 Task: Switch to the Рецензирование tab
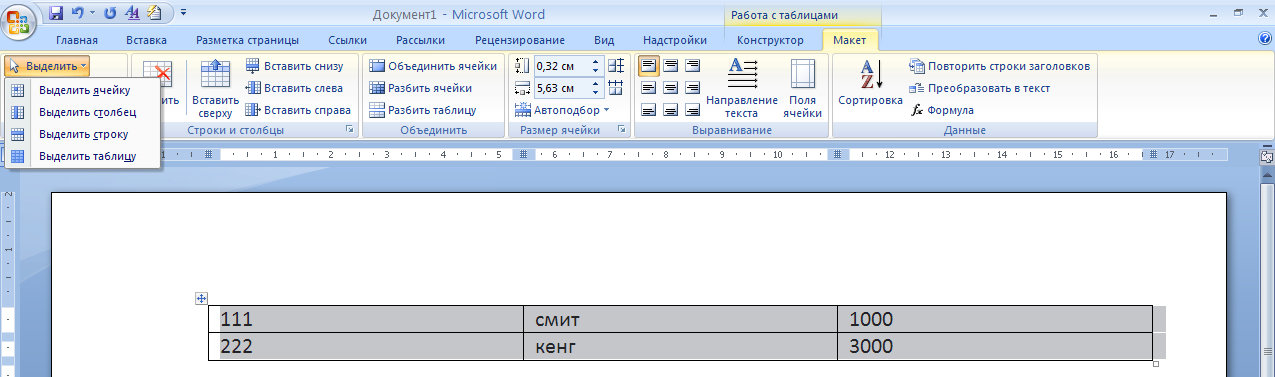[520, 40]
